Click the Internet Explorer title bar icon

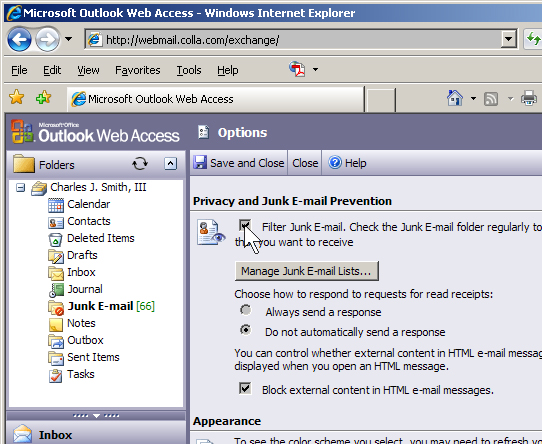click(x=14, y=13)
